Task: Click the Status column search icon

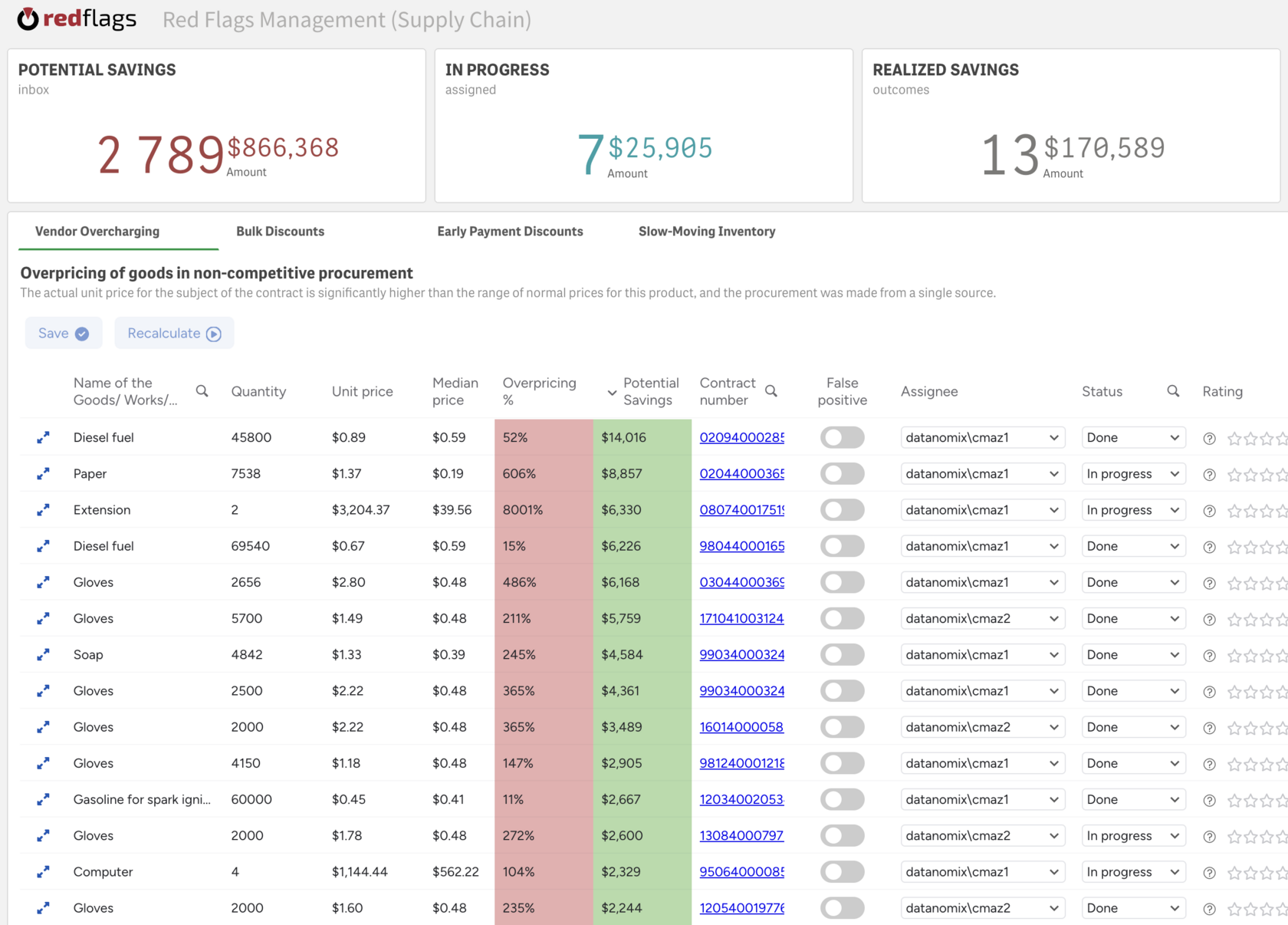Action: pos(1173,391)
